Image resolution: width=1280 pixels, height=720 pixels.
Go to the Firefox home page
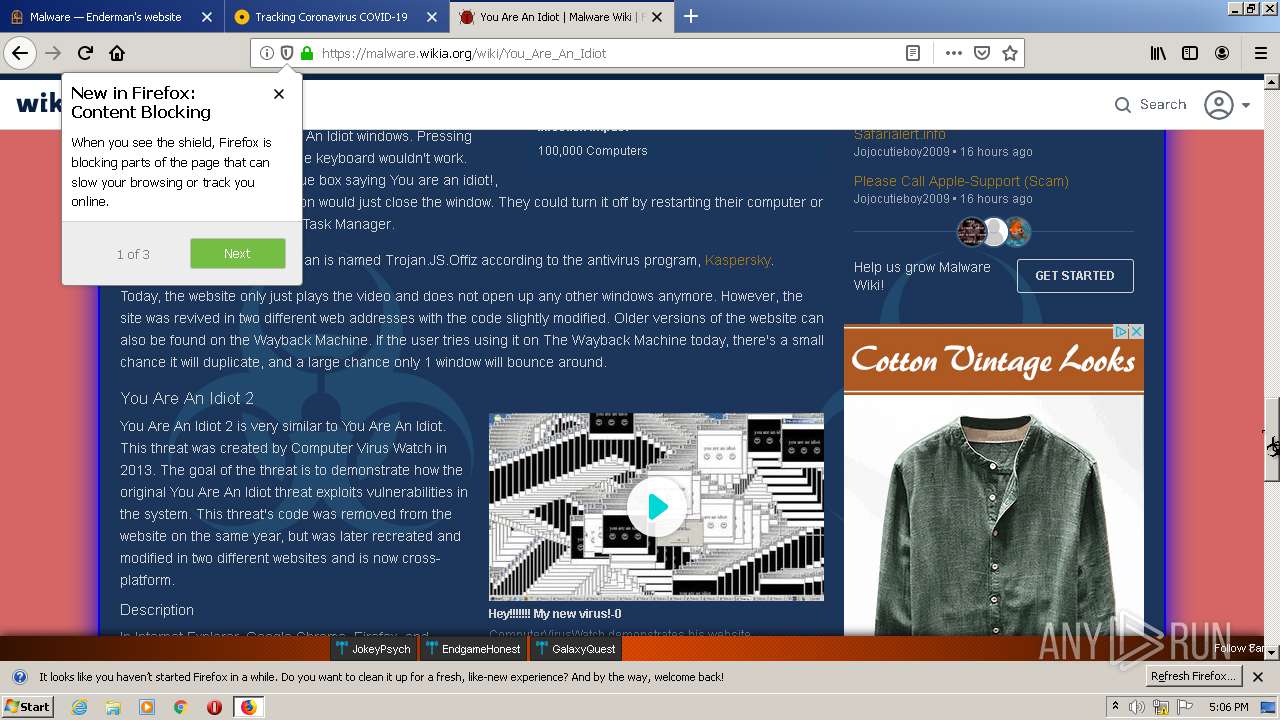117,53
